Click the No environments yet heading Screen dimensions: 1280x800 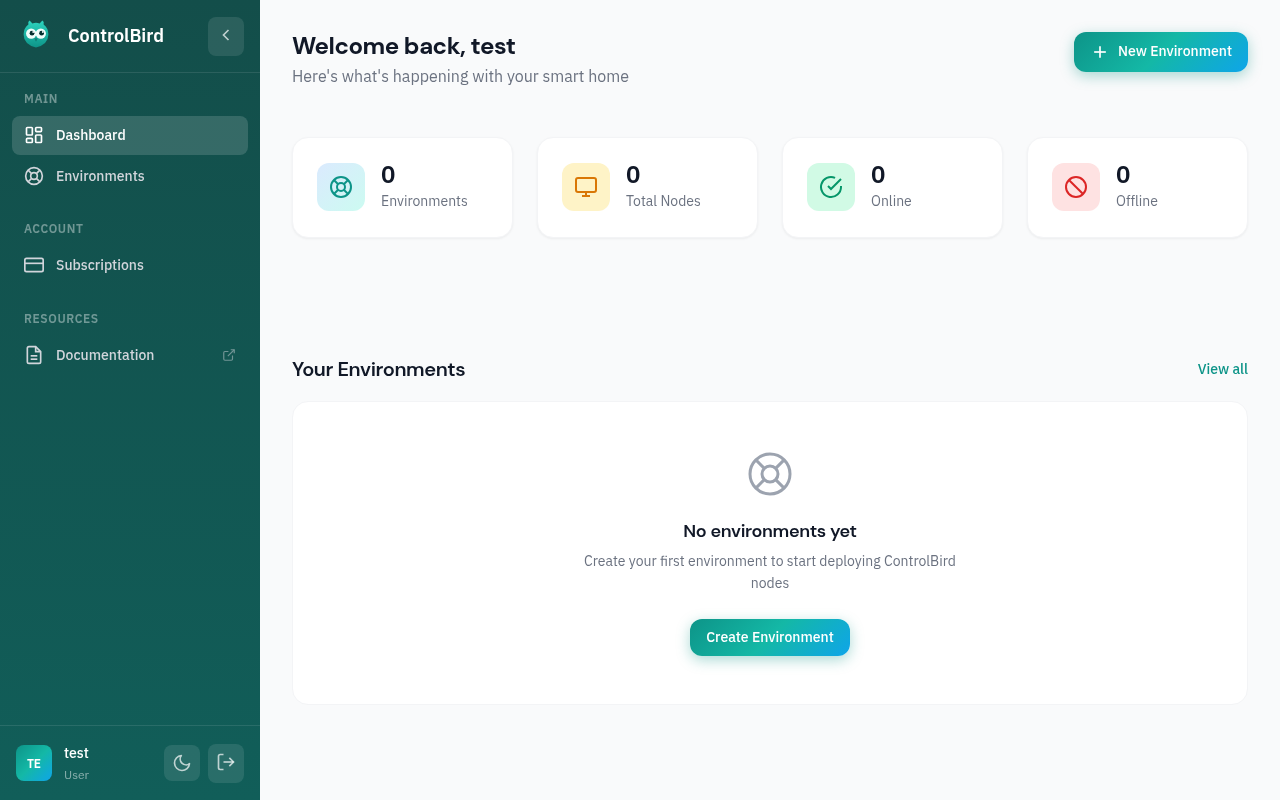pos(770,531)
